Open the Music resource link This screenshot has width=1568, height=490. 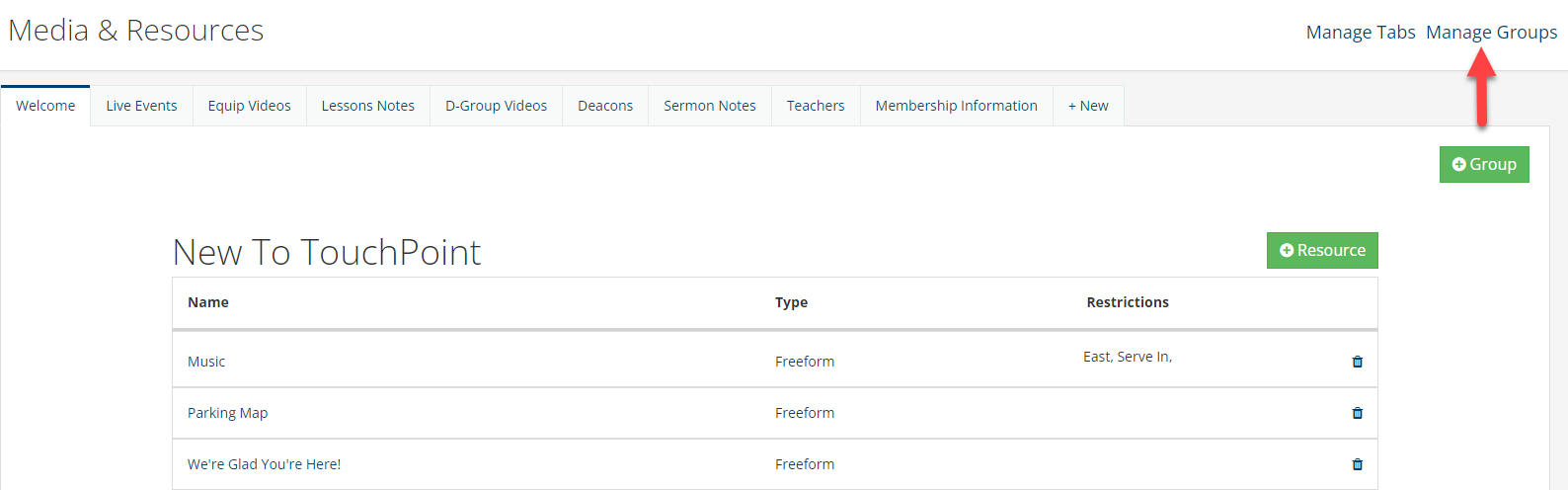tap(206, 362)
